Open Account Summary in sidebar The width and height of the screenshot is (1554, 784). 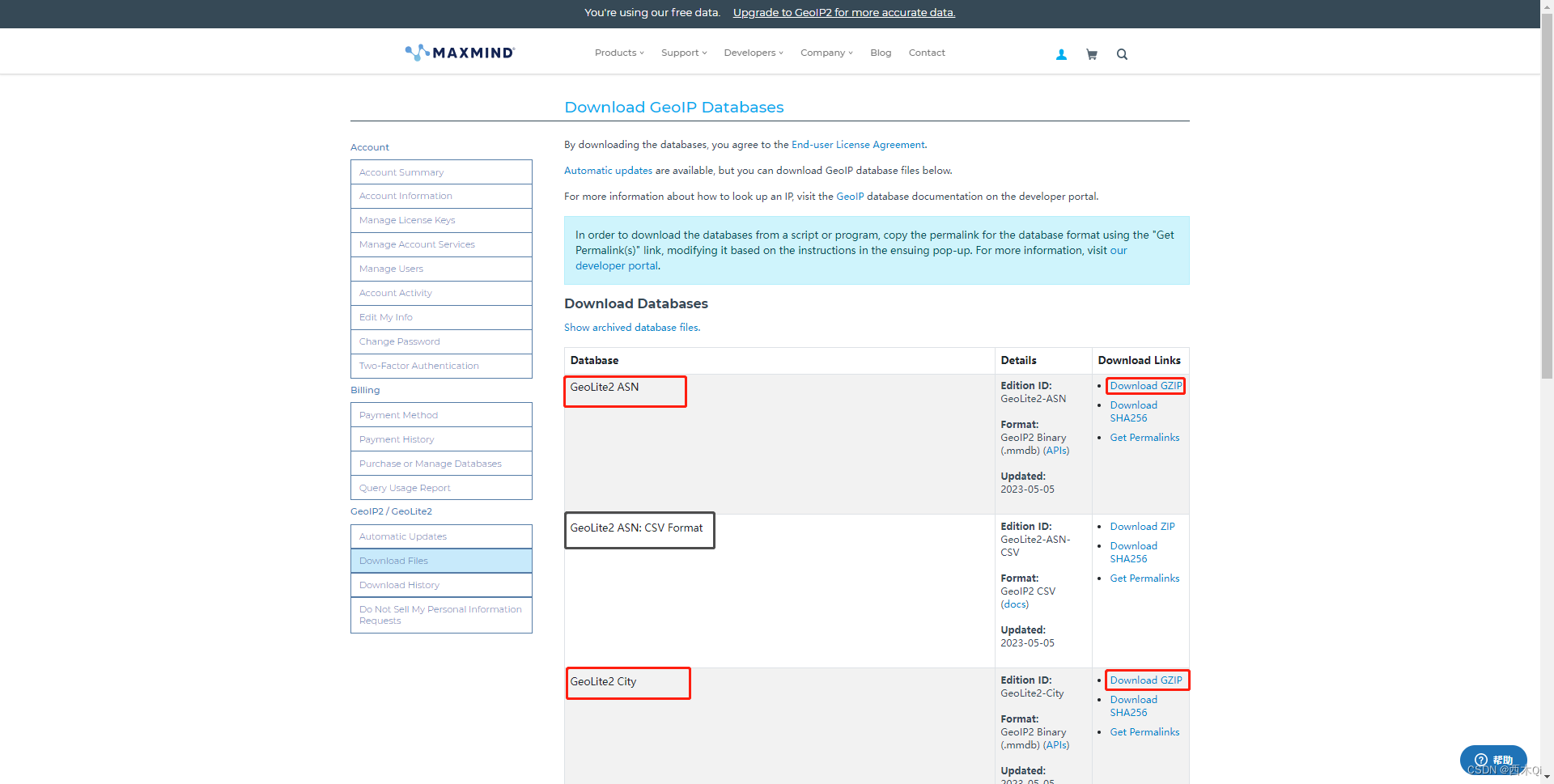click(x=441, y=172)
